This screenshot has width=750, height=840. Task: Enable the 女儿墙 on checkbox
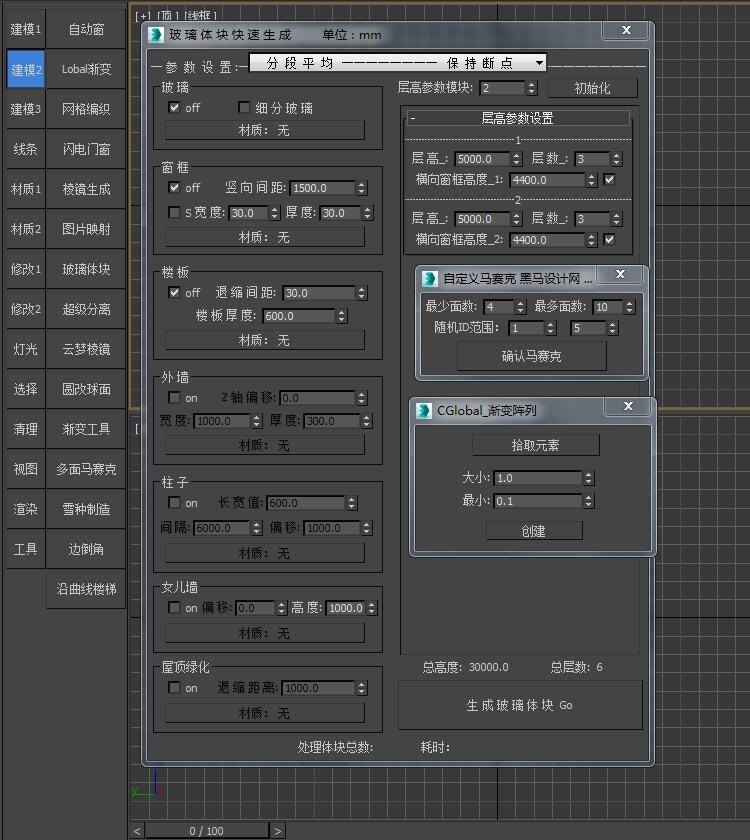174,607
